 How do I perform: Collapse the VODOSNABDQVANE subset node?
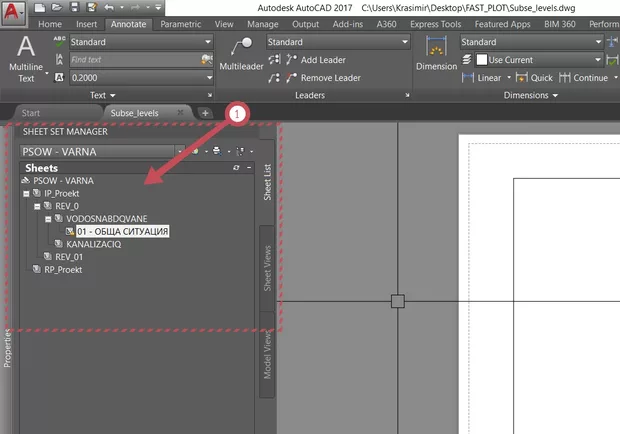(x=48, y=218)
